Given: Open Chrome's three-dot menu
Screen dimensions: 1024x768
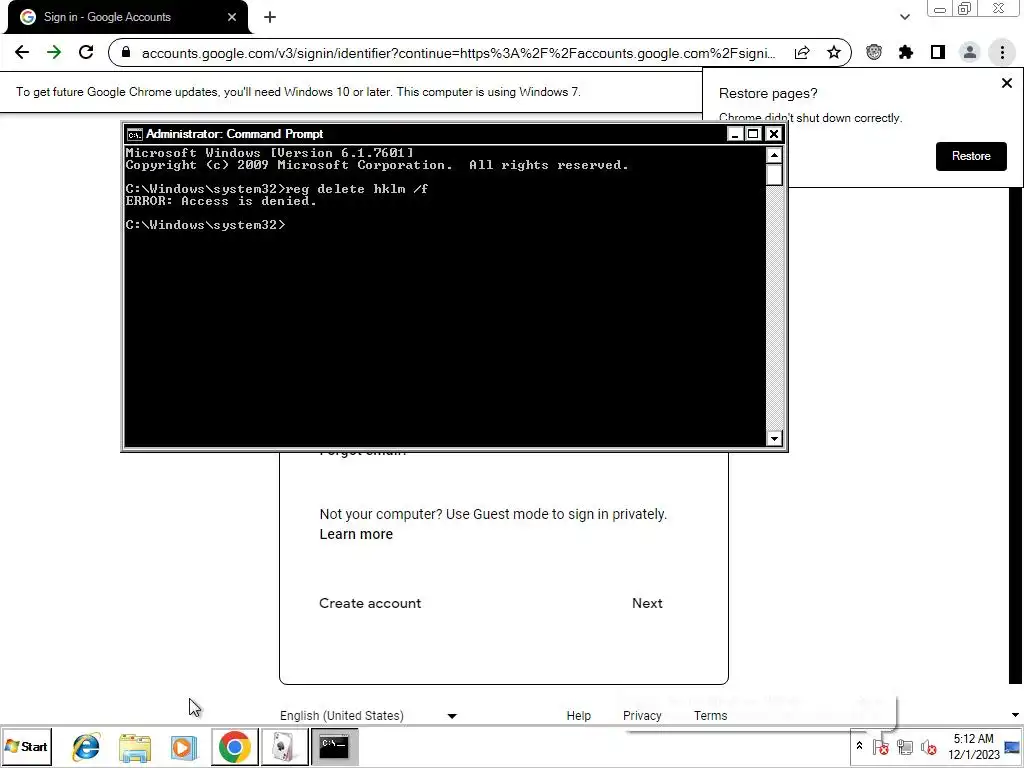Looking at the screenshot, I should click(1002, 52).
